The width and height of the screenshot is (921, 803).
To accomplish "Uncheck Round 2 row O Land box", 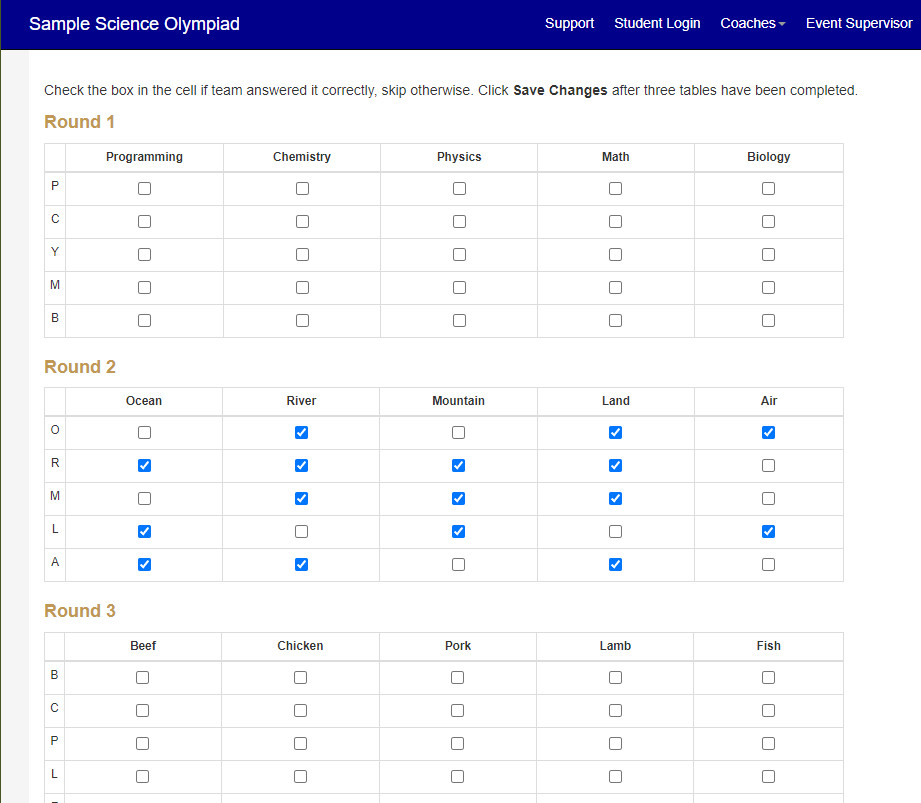I will [616, 432].
